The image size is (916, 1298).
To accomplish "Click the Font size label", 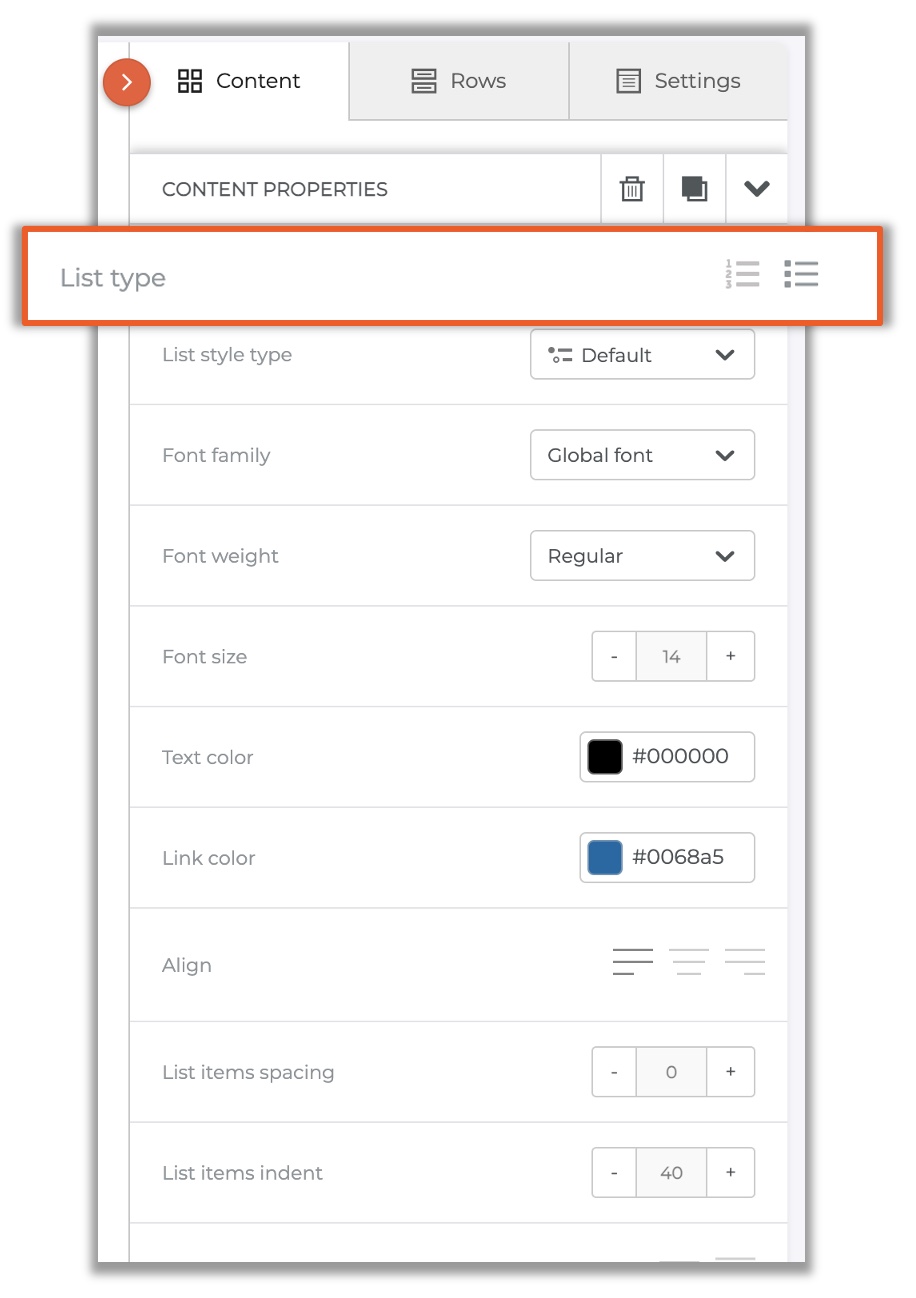I will 204,657.
